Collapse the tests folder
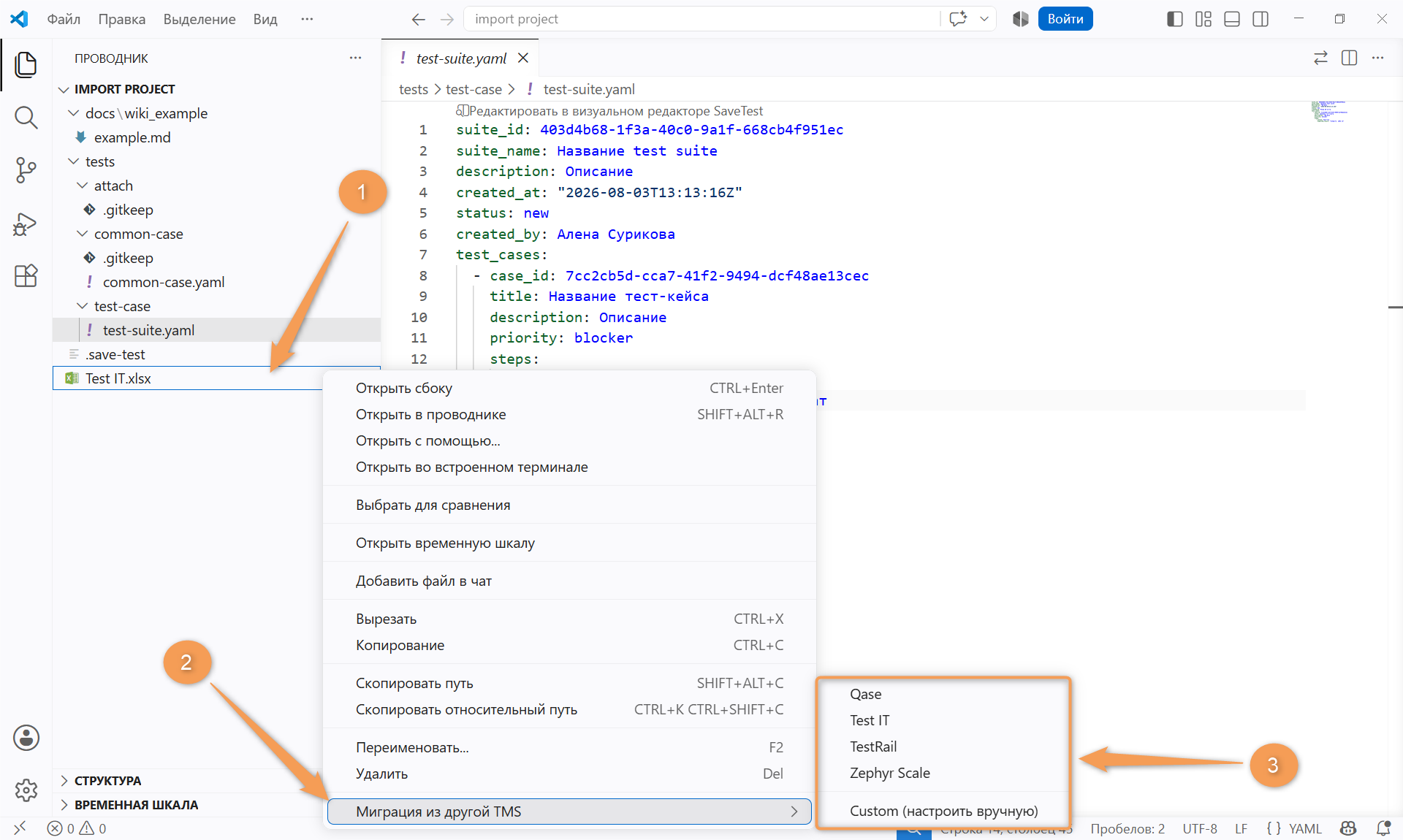The image size is (1403, 840). coord(73,161)
